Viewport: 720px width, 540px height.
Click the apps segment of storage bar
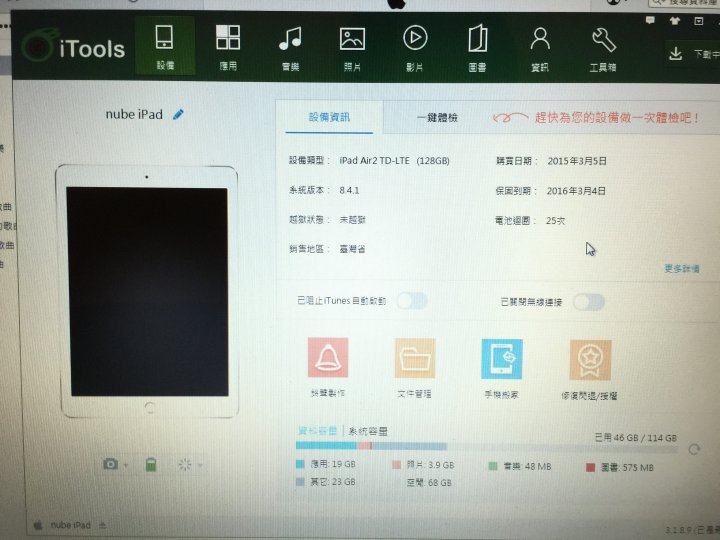[x=326, y=445]
